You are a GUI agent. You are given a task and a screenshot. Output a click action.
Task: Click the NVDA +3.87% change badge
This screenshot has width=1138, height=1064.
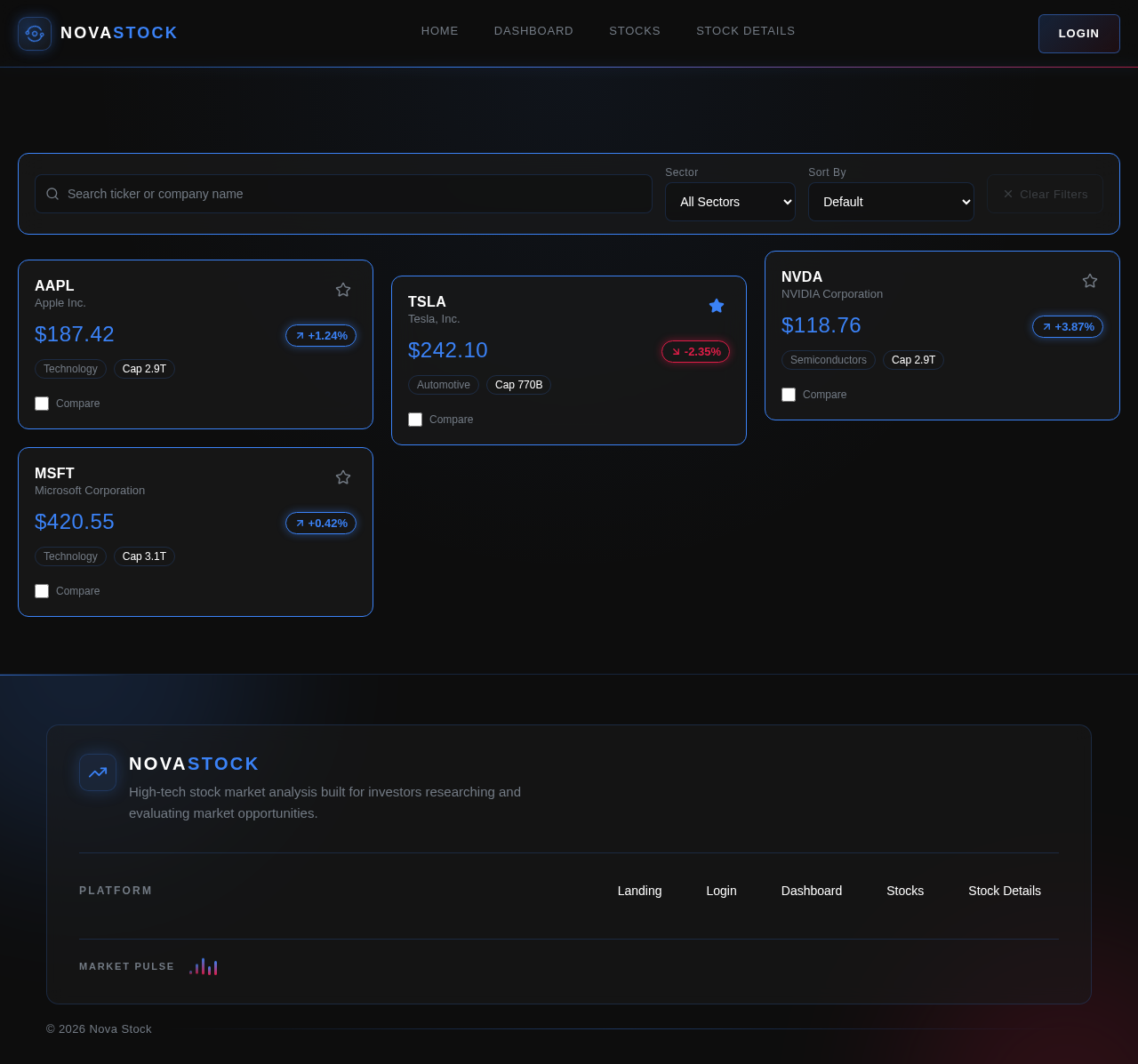click(1068, 327)
